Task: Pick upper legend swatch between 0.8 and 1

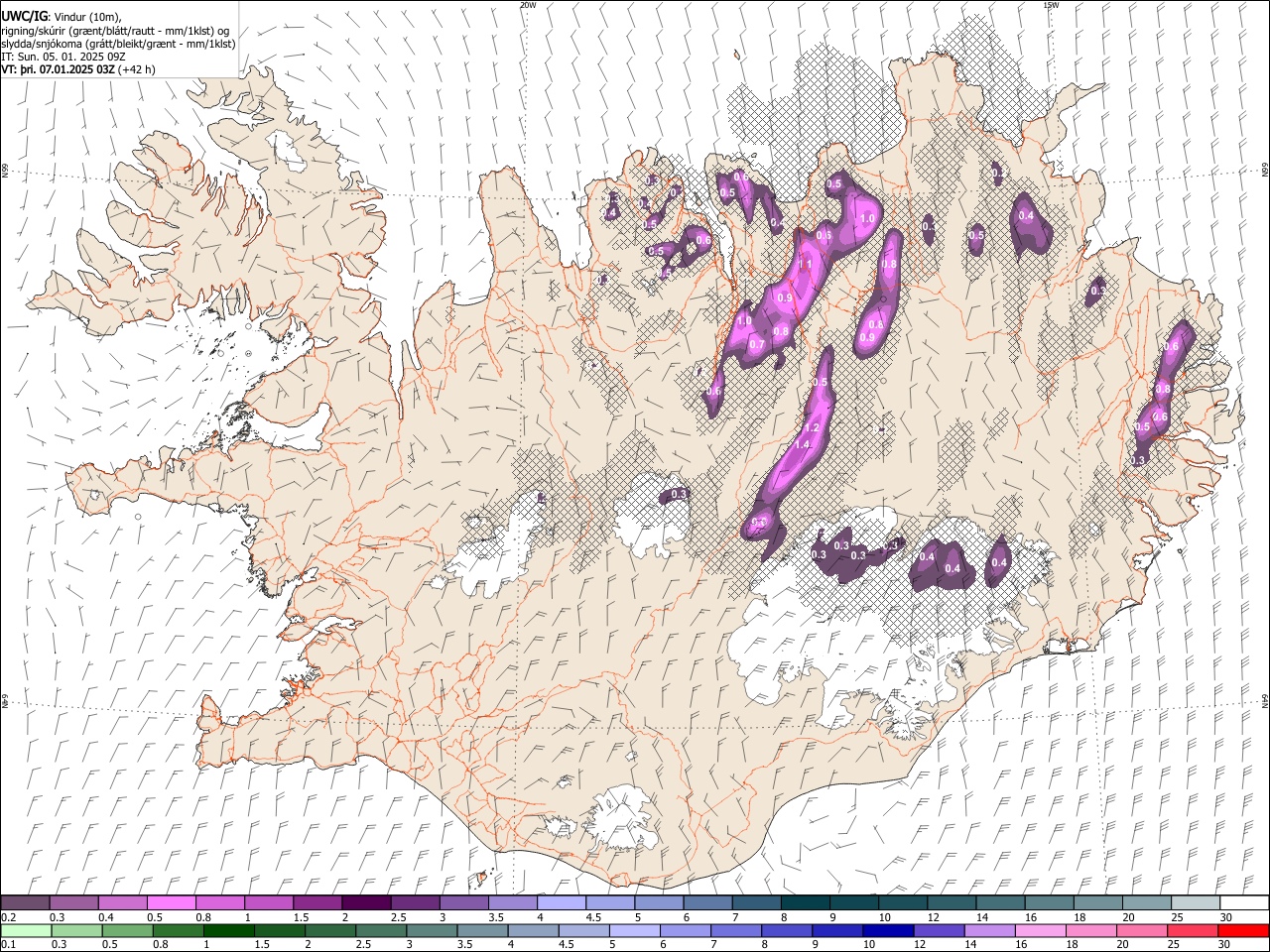Action: point(219,902)
